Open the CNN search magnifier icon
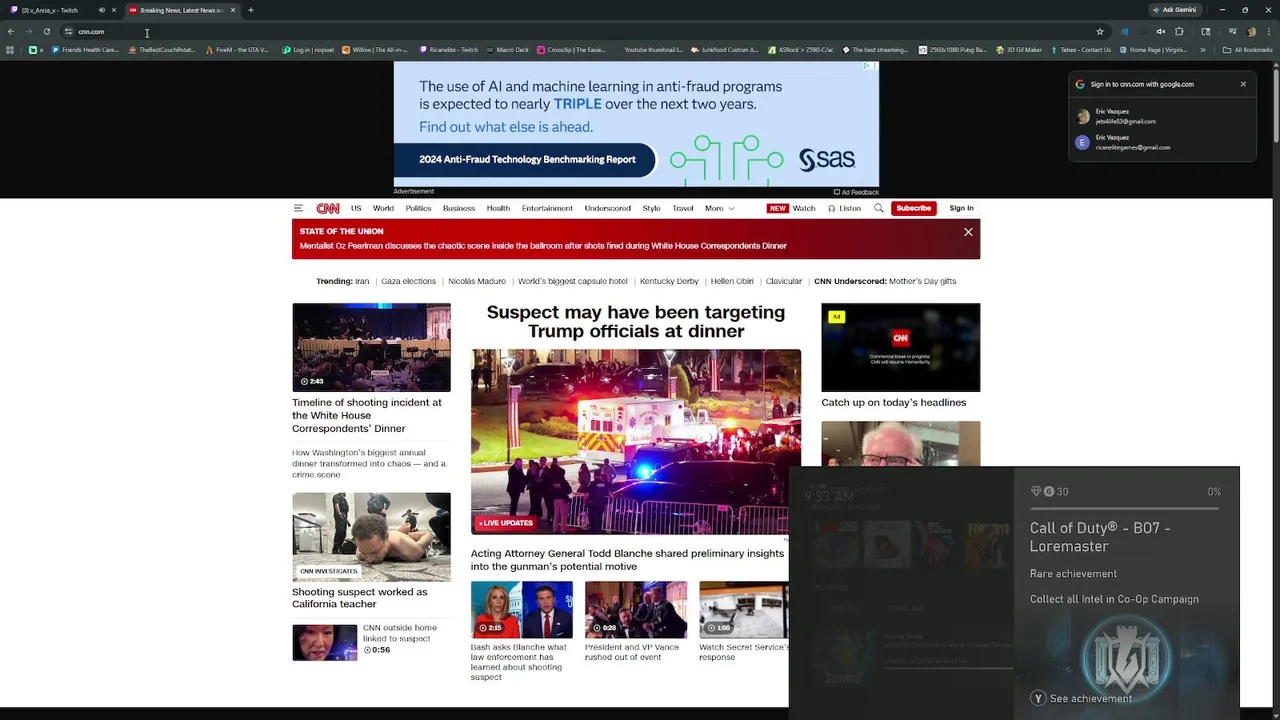Image resolution: width=1280 pixels, height=720 pixels. (x=879, y=208)
